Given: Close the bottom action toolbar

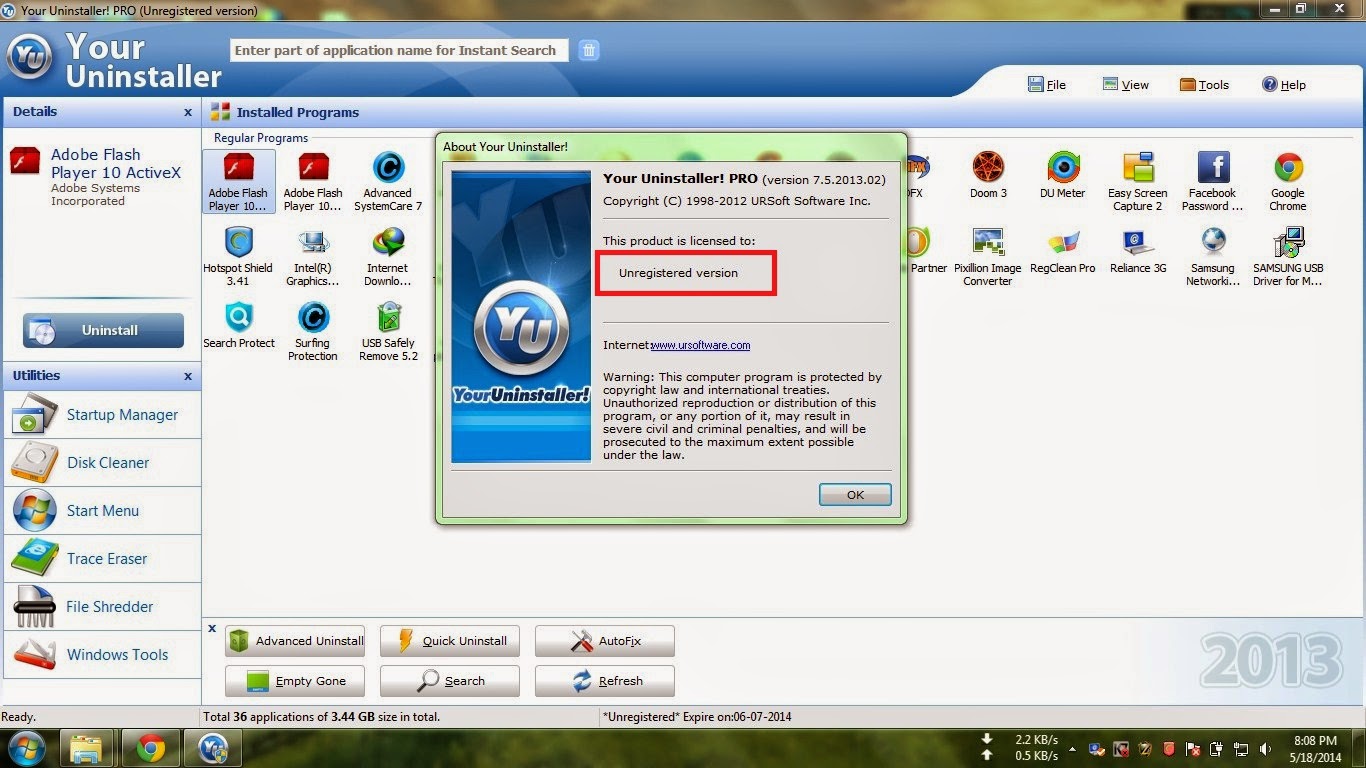Looking at the screenshot, I should point(212,629).
